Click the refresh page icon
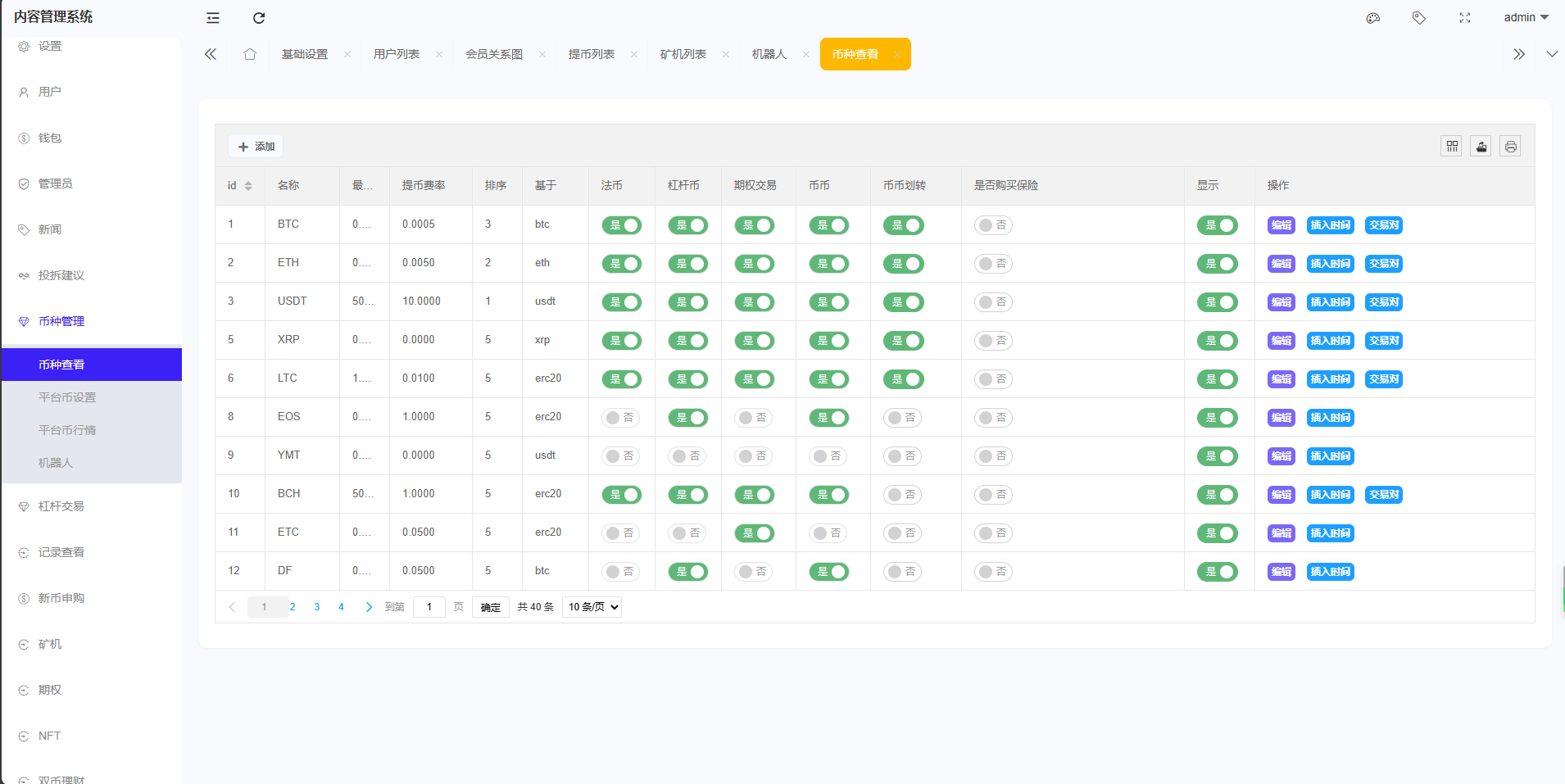This screenshot has width=1565, height=784. 259,18
